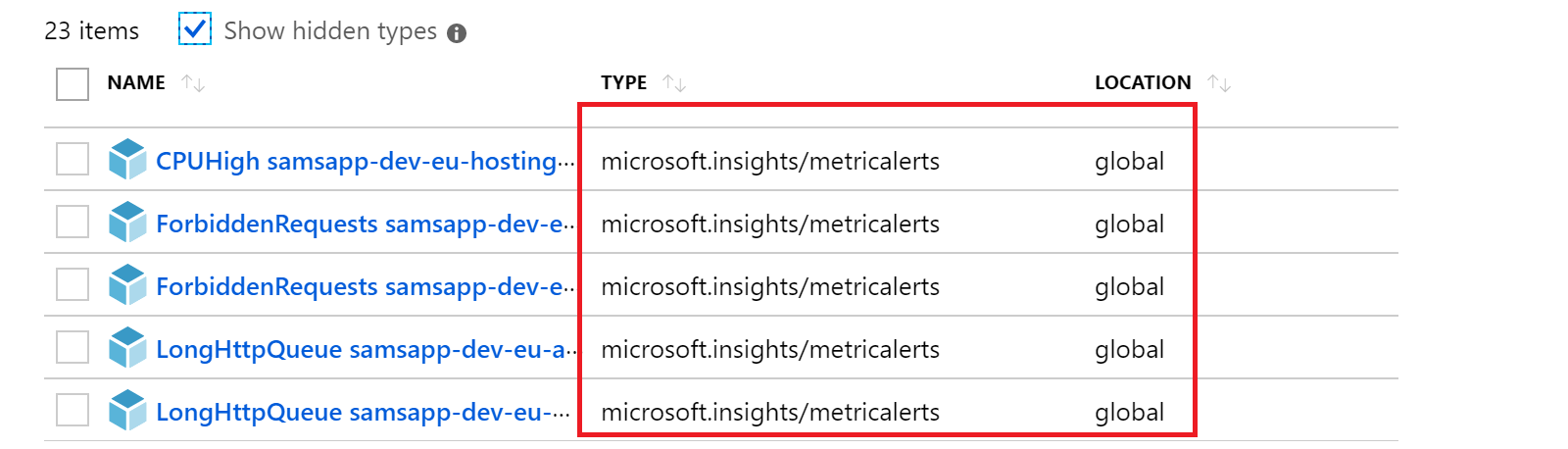1568x449 pixels.
Task: Open the last LongHttpQueue alert link
Action: (x=363, y=412)
